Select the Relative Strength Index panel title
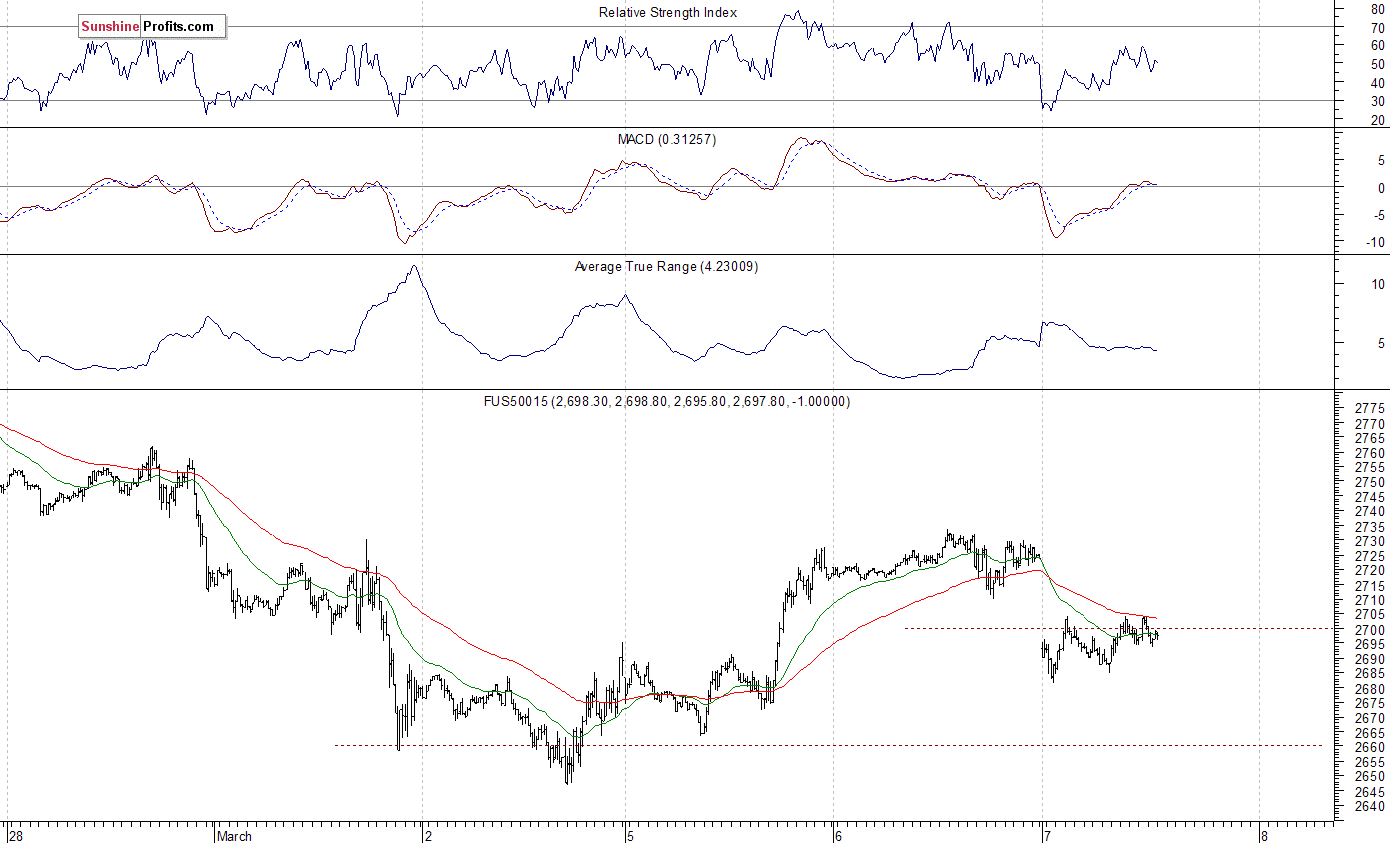 click(668, 12)
